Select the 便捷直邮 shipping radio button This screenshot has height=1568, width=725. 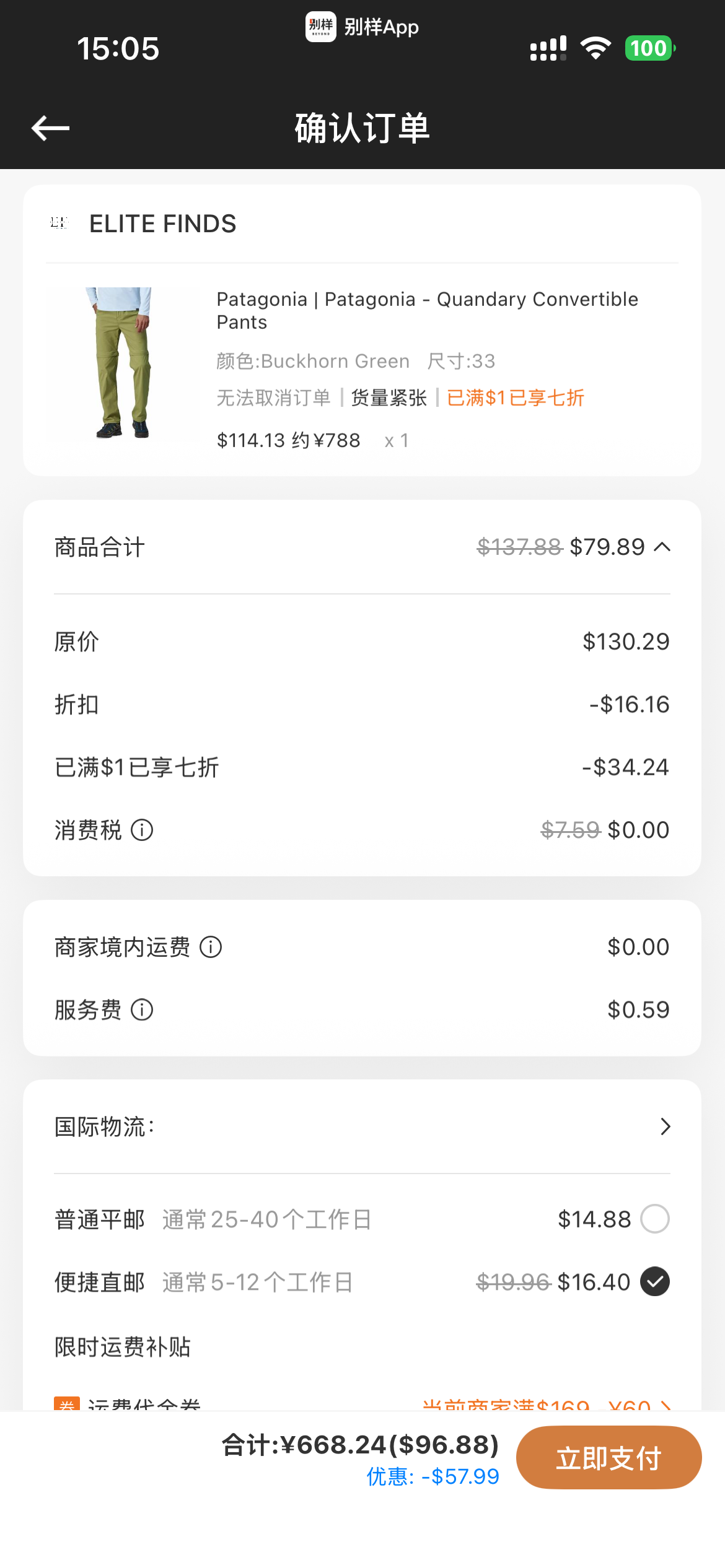(x=655, y=1281)
